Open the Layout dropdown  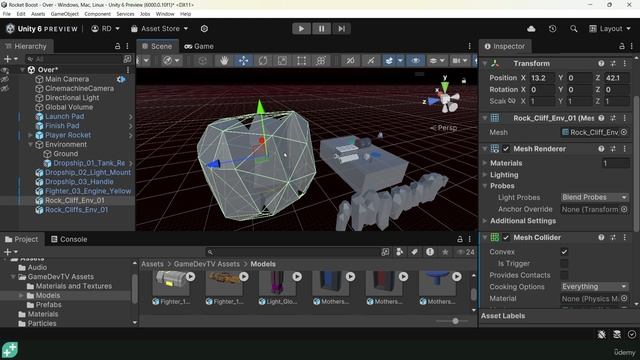click(610, 29)
